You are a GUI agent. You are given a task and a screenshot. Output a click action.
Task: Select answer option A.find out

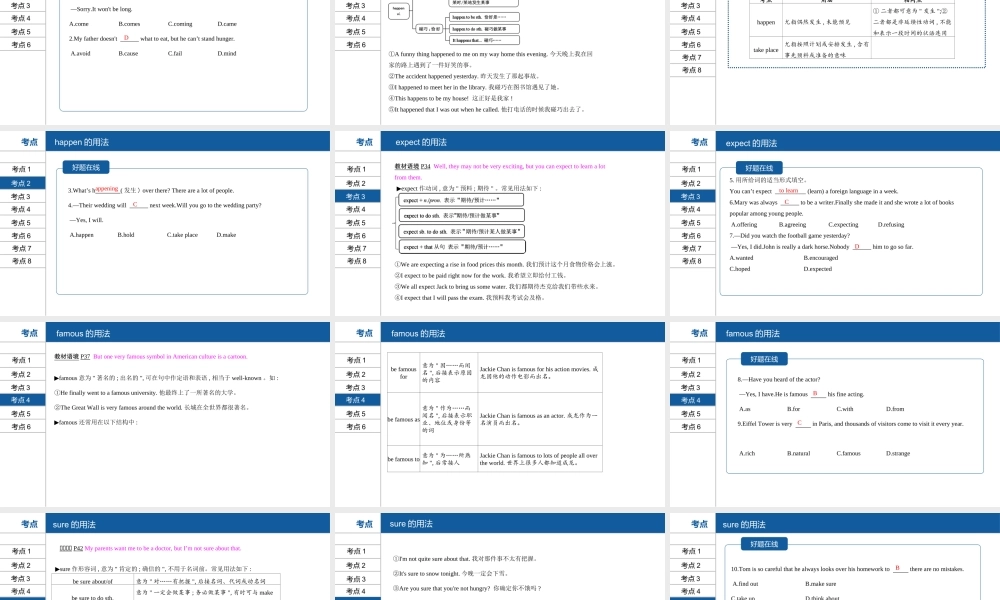point(745,583)
